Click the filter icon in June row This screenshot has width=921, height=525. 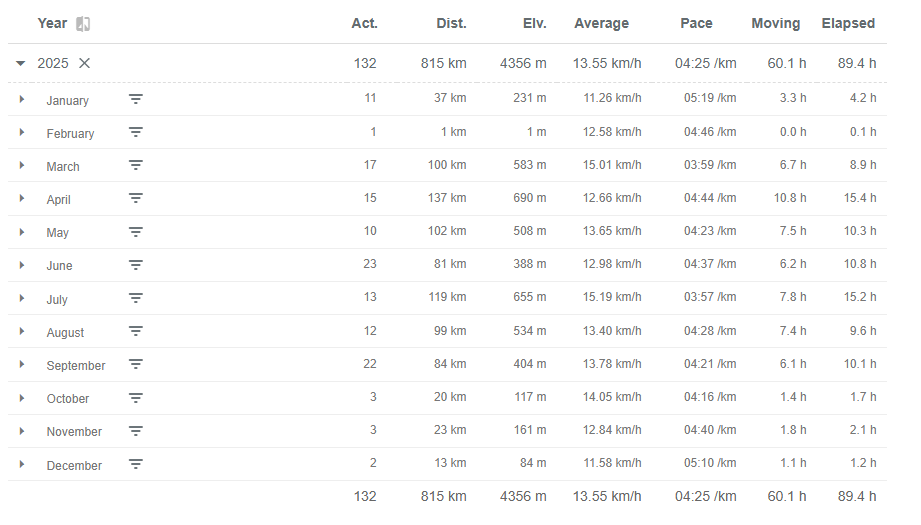click(x=136, y=265)
